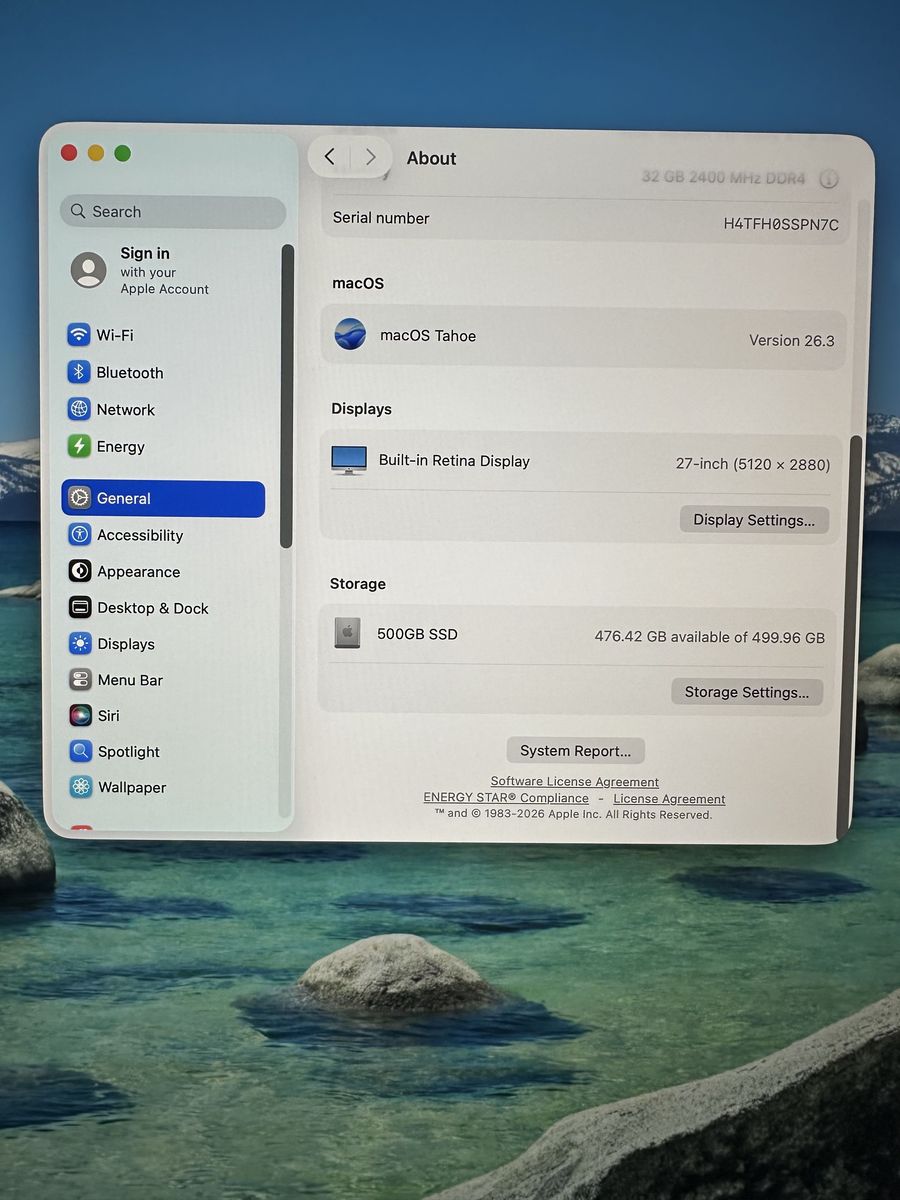900x1200 pixels.
Task: Click the Search field in sidebar
Action: pyautogui.click(x=173, y=212)
